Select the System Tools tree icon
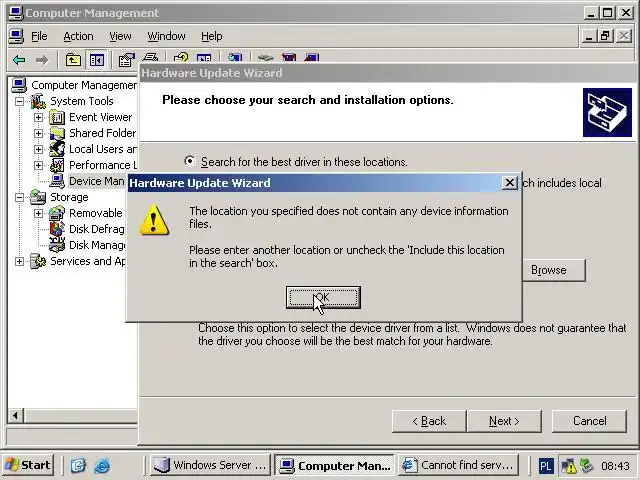Screen dimensions: 640x480 (x=38, y=101)
